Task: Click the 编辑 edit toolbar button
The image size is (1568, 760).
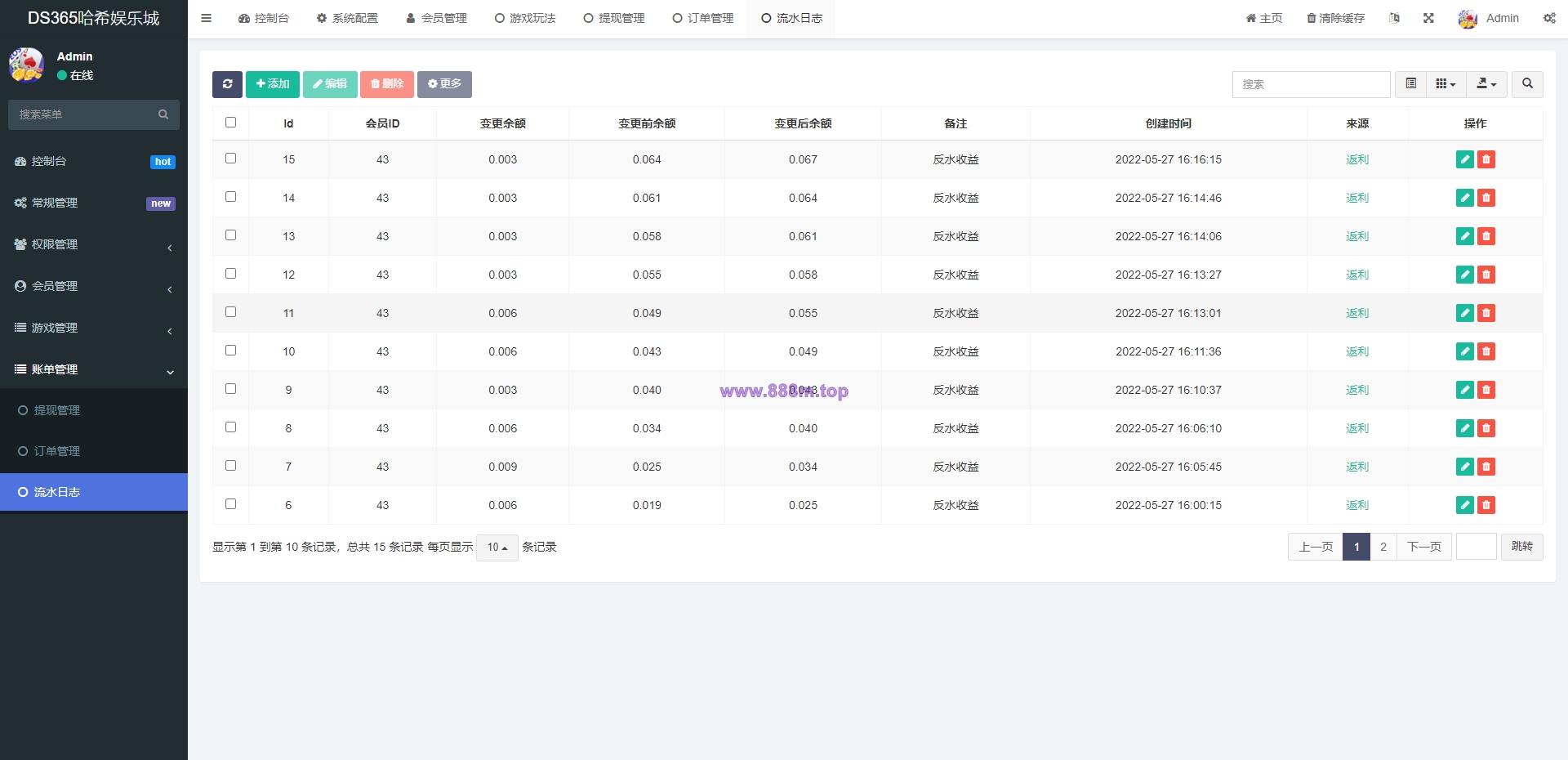Action: click(x=330, y=84)
